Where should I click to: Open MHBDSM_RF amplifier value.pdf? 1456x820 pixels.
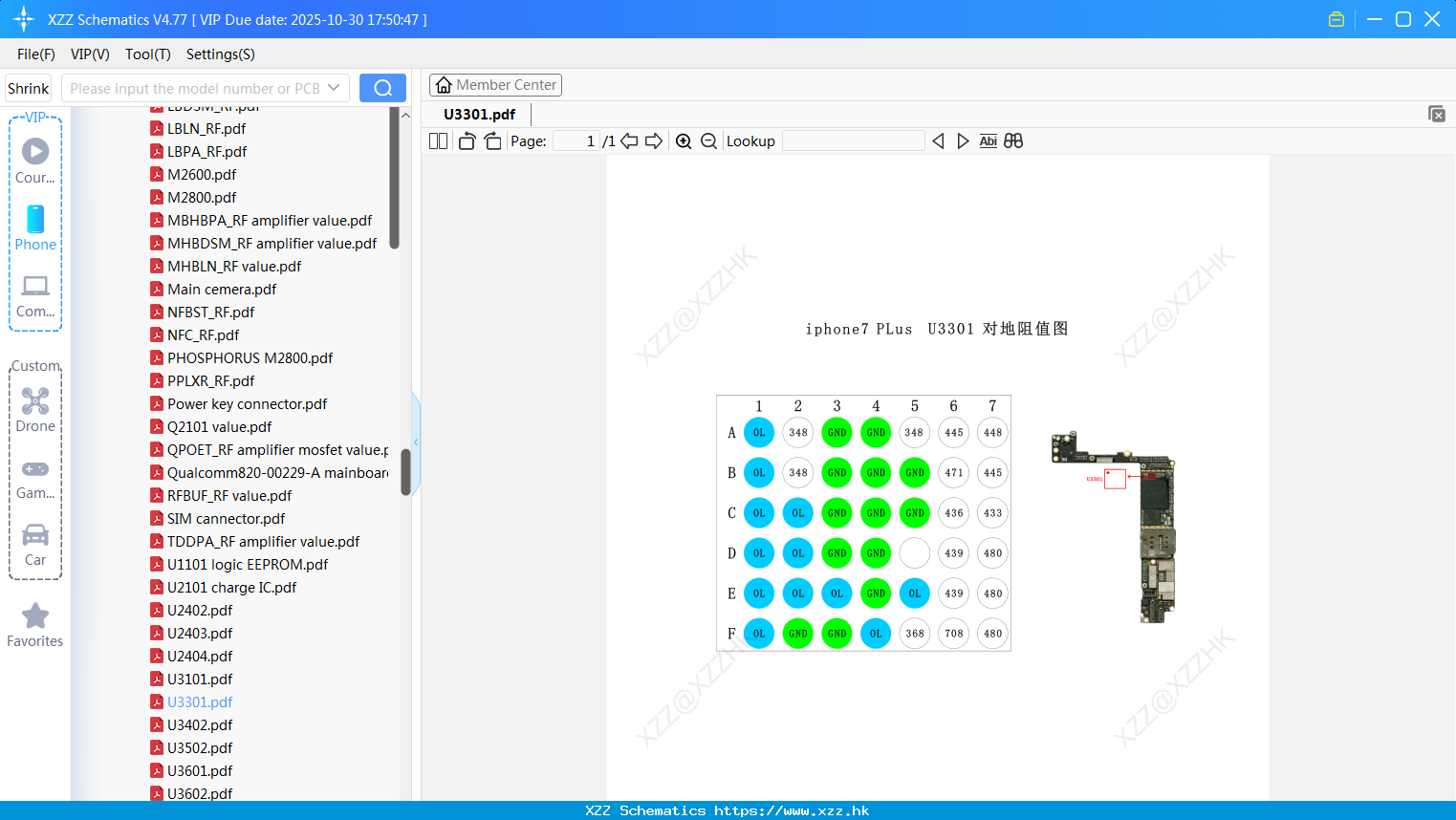264,243
